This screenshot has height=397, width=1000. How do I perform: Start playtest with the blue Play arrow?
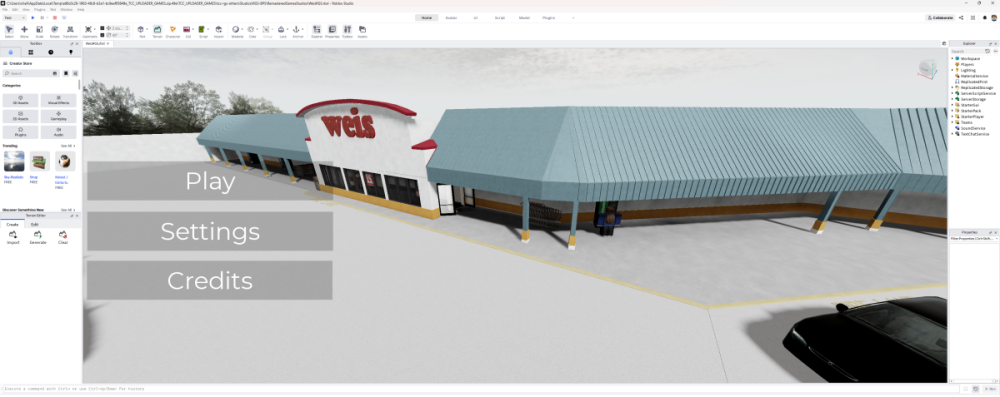pos(33,18)
